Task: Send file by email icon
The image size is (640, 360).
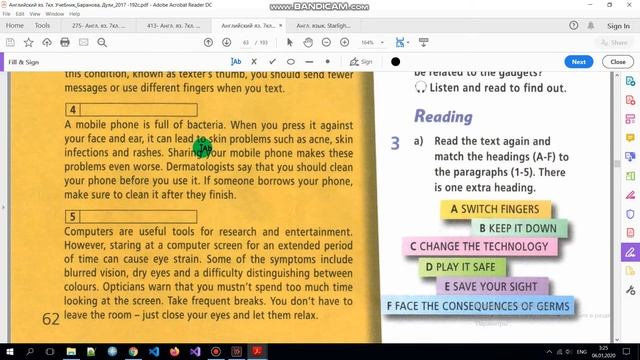Action: pyautogui.click(x=84, y=42)
